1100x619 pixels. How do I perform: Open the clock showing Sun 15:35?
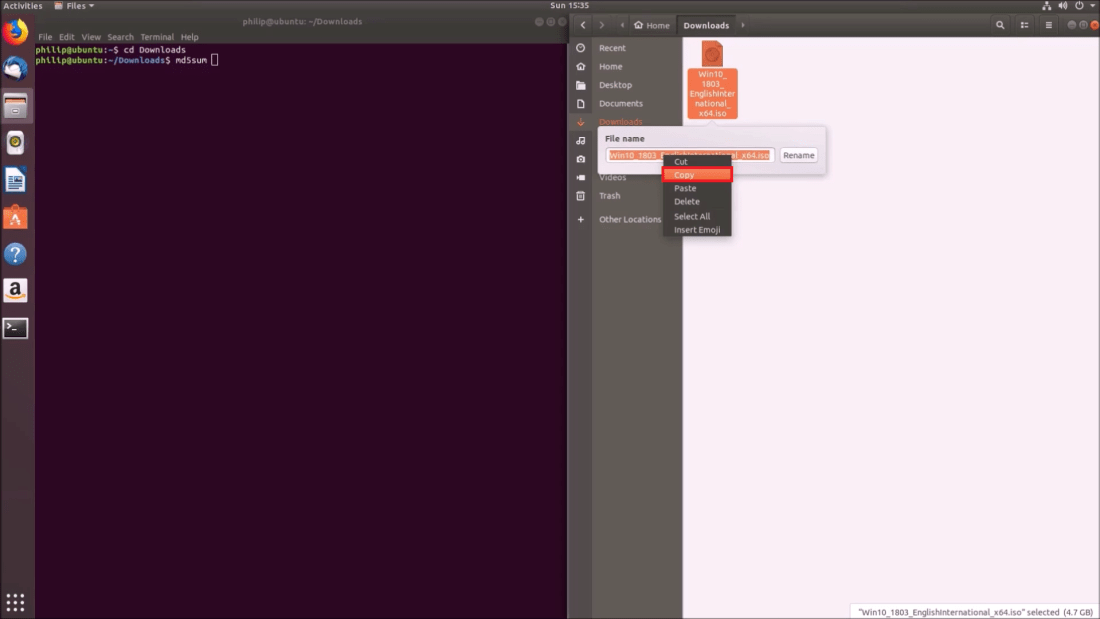(x=569, y=6)
